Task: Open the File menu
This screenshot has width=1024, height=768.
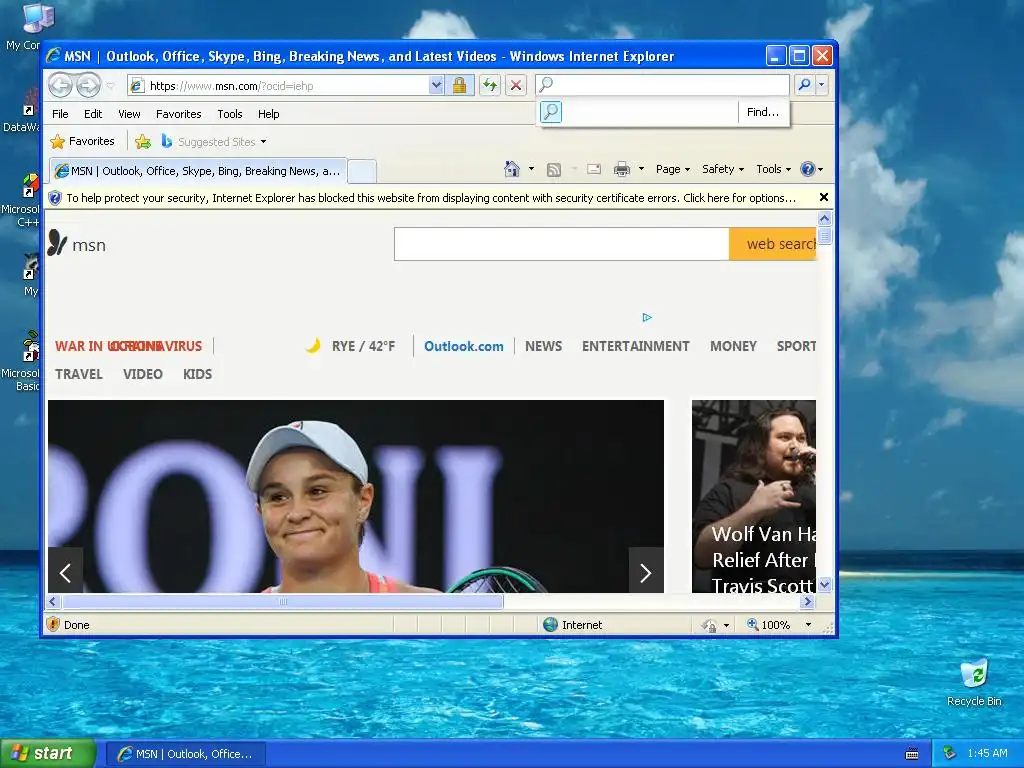Action: [60, 114]
